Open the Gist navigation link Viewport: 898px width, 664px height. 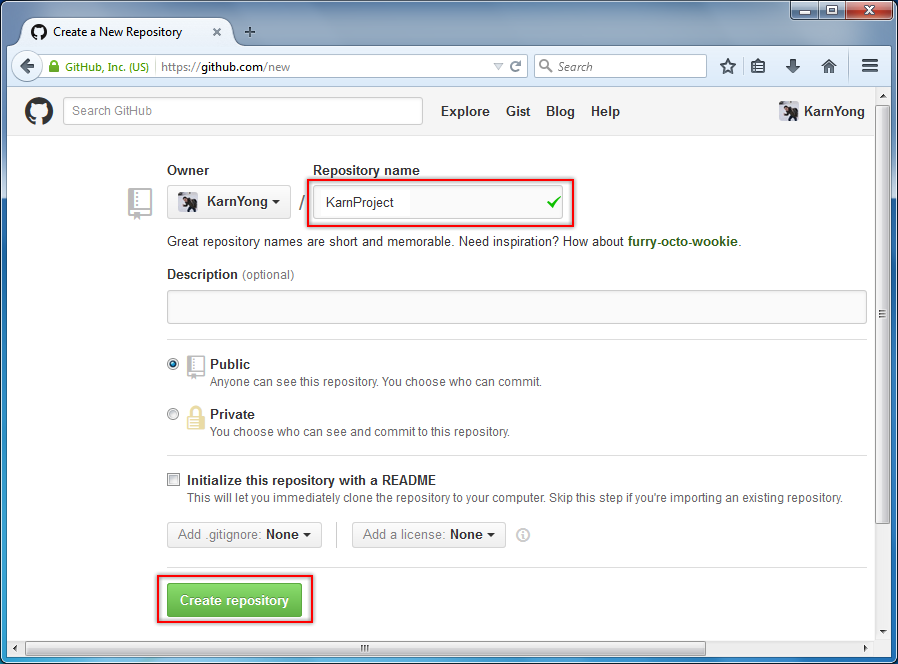click(518, 112)
